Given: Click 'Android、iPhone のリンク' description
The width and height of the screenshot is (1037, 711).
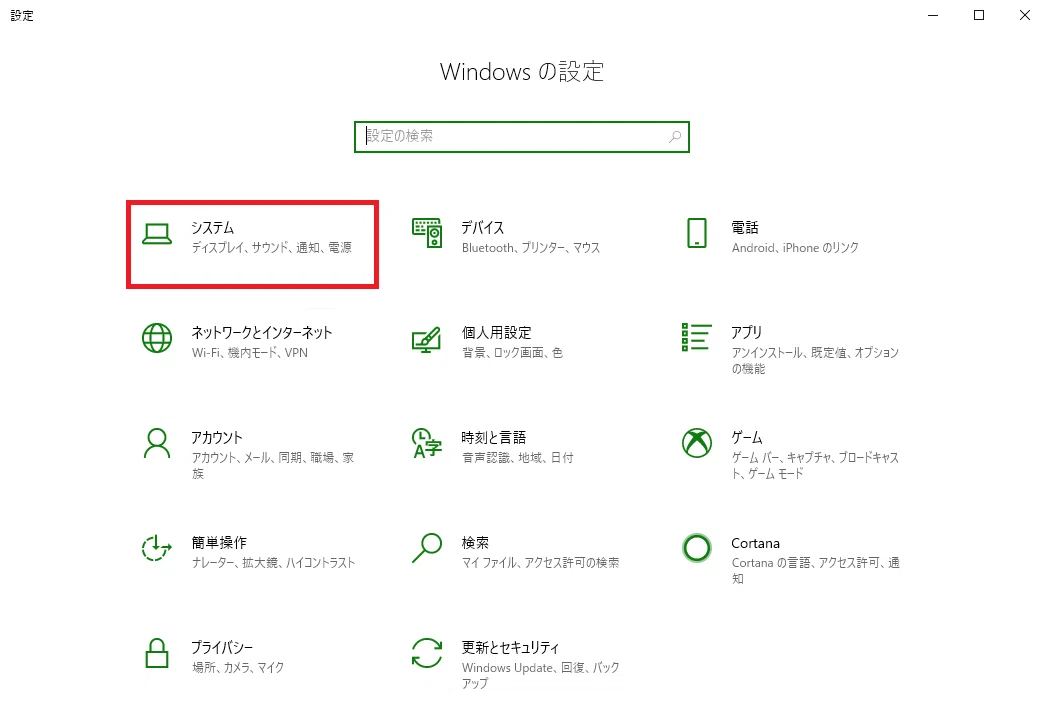Looking at the screenshot, I should 795,247.
